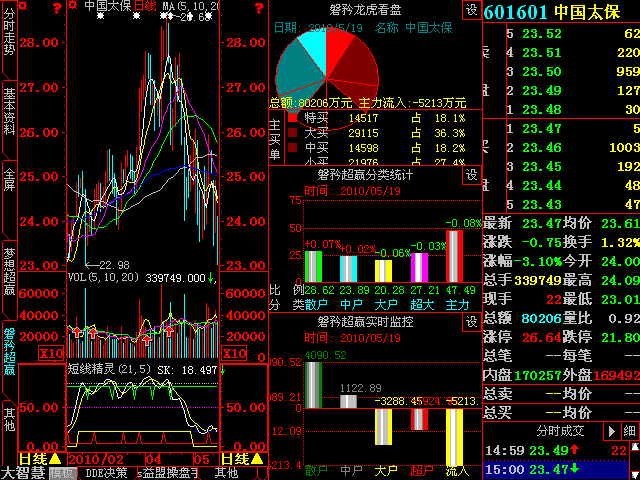Click the 2010/02 date on the time axis
Screen dimensions: 640x480
tap(95, 459)
